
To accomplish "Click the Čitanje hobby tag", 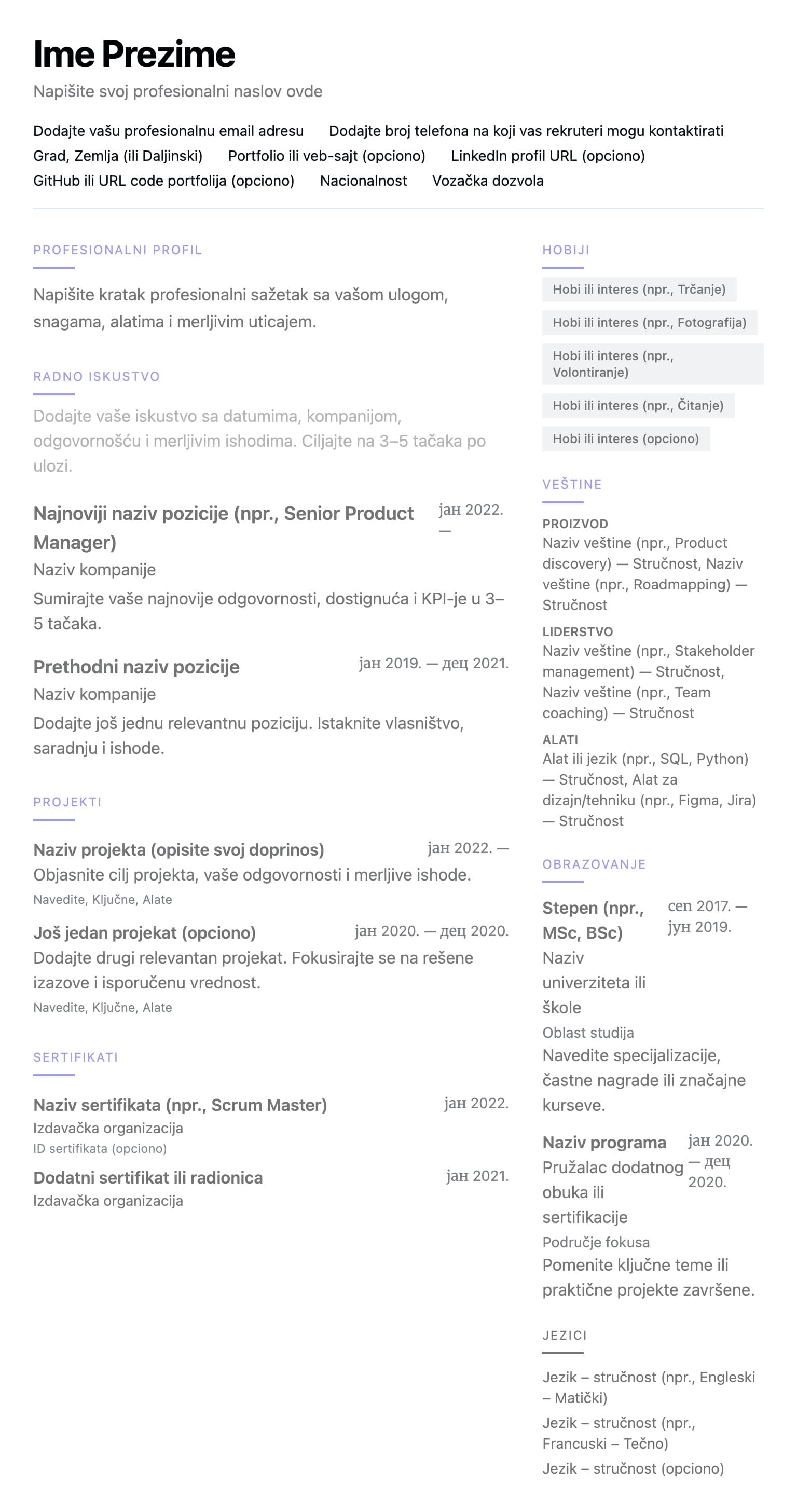I will tap(637, 406).
